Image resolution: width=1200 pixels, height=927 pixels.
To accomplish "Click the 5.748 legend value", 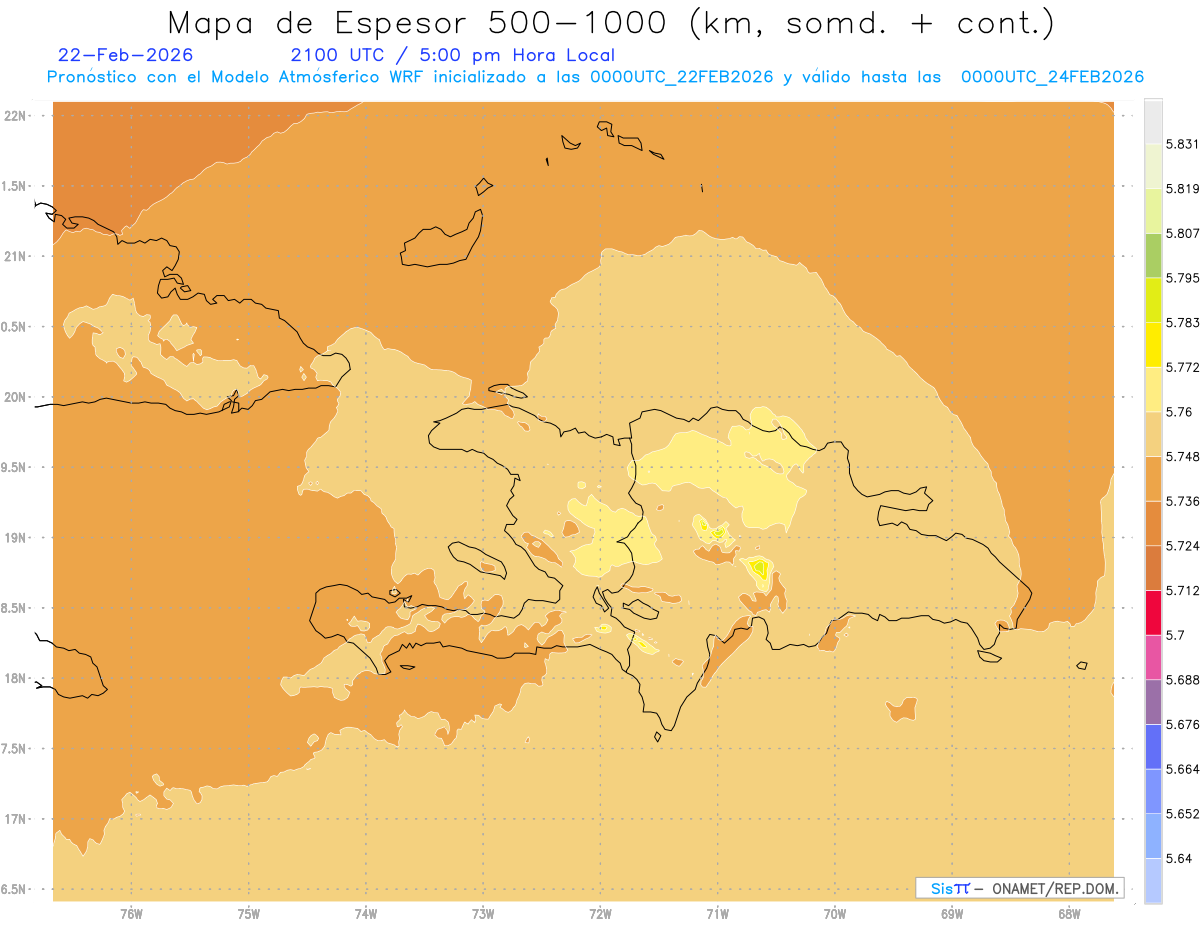I will [1183, 456].
